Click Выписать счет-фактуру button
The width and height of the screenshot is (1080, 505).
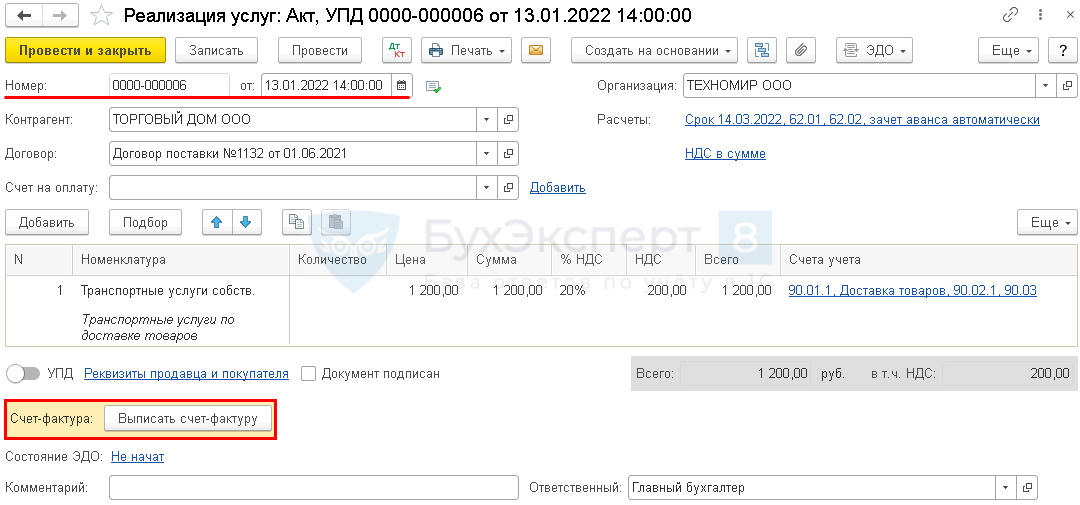188,419
